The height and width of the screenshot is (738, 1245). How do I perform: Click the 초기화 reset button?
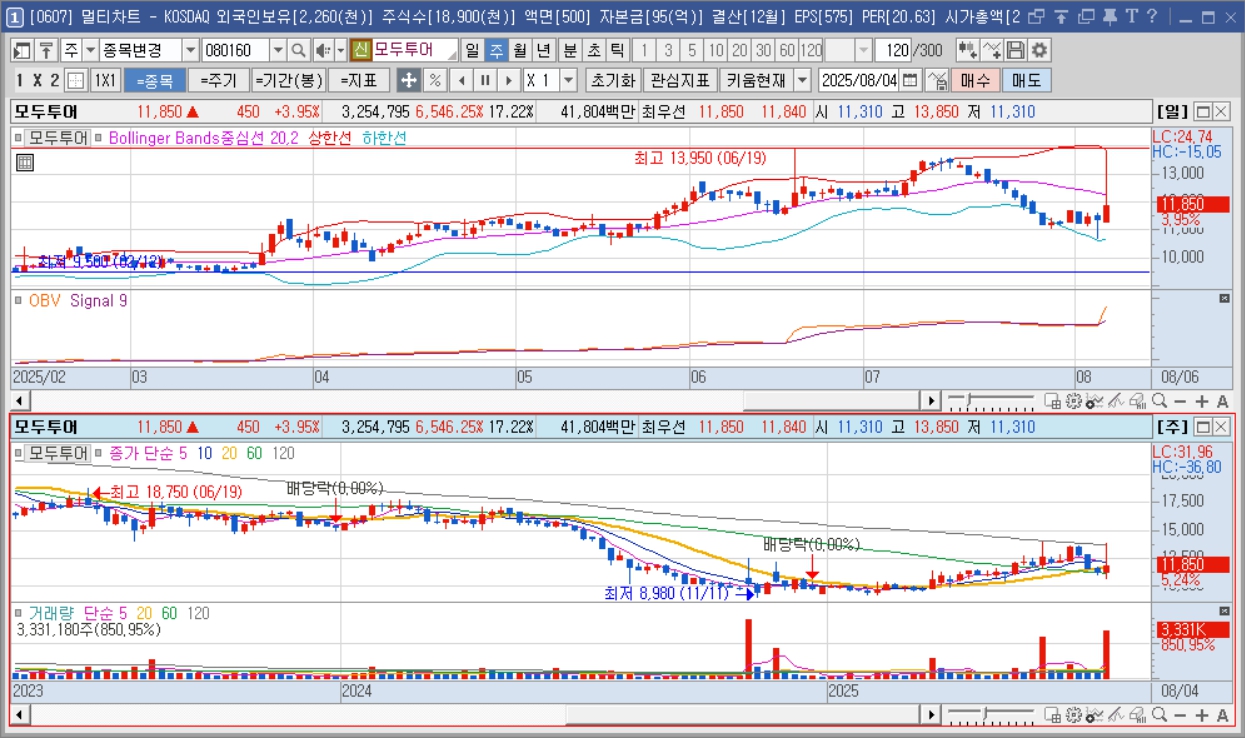[612, 80]
